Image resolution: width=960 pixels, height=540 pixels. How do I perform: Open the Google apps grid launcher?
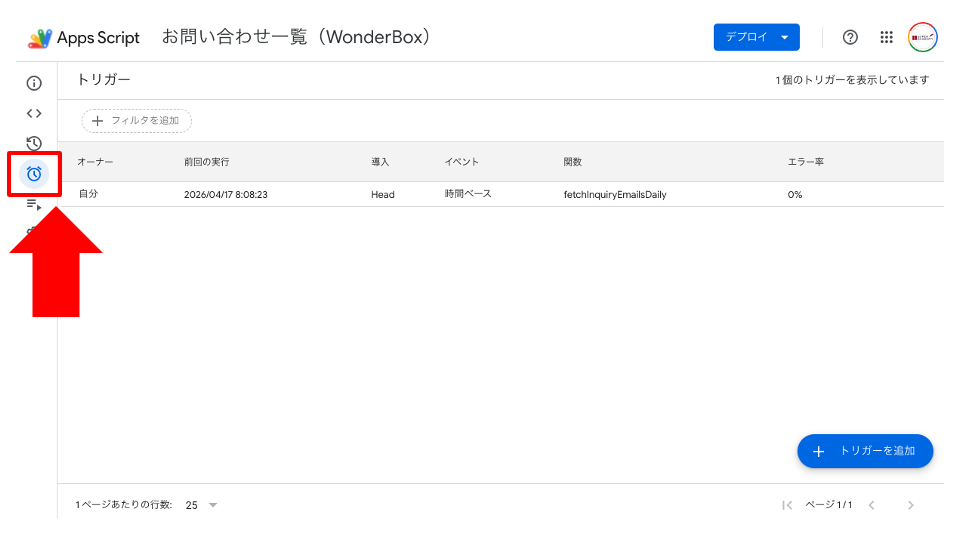tap(887, 37)
